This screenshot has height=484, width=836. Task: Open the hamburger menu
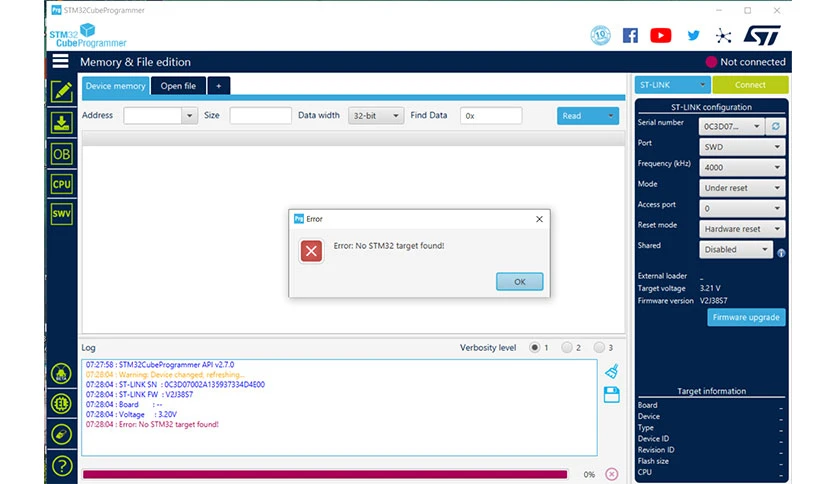click(x=61, y=61)
